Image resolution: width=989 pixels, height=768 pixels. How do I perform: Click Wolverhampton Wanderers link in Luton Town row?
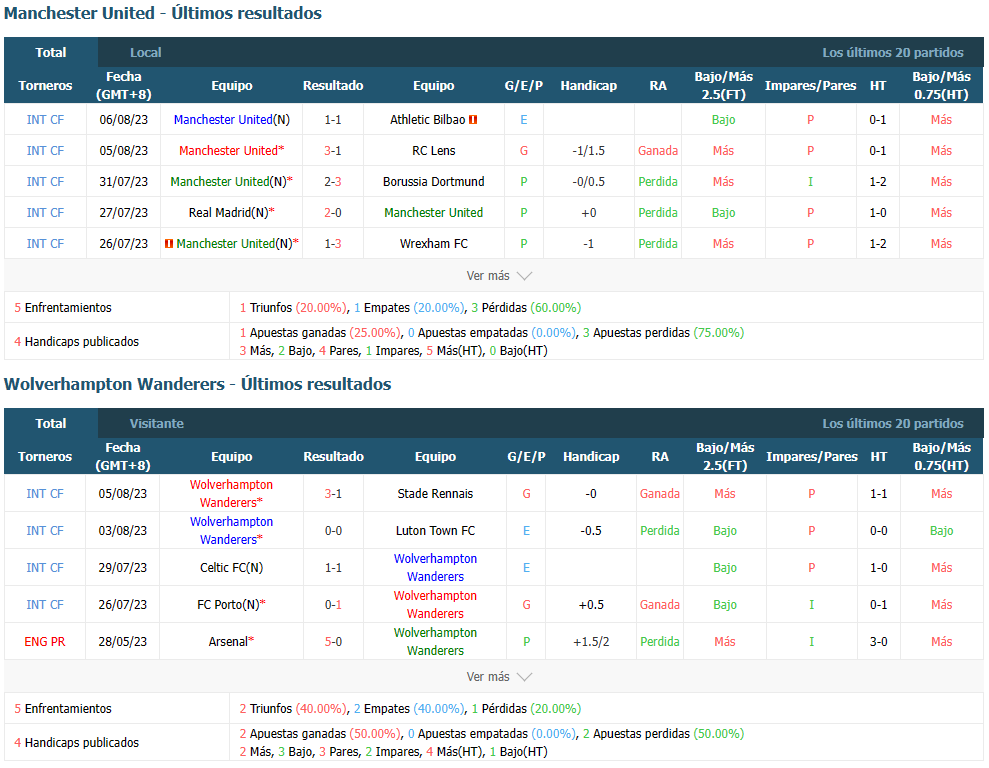pyautogui.click(x=231, y=531)
